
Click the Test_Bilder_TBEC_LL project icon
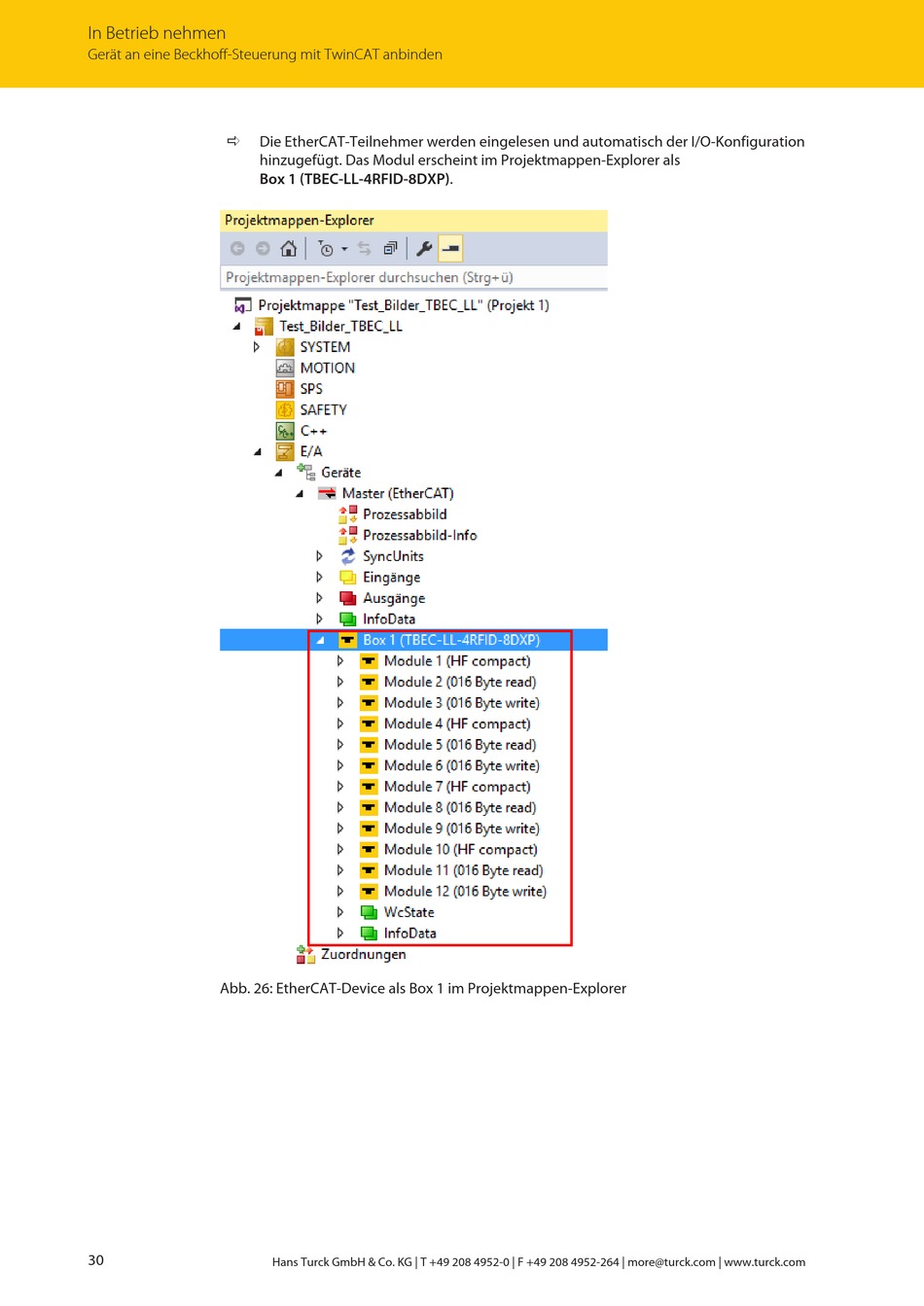(x=264, y=327)
